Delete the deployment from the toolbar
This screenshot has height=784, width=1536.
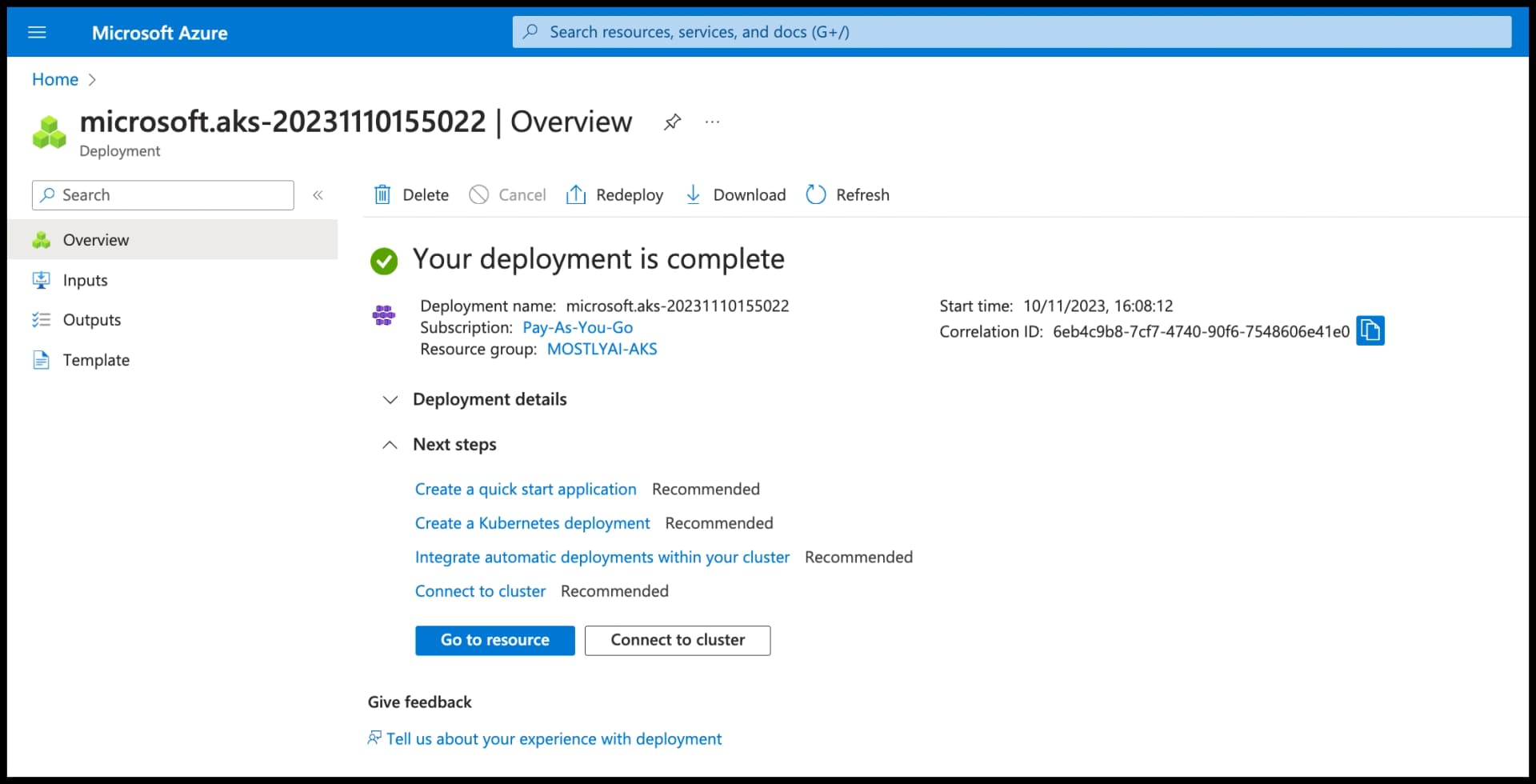410,194
